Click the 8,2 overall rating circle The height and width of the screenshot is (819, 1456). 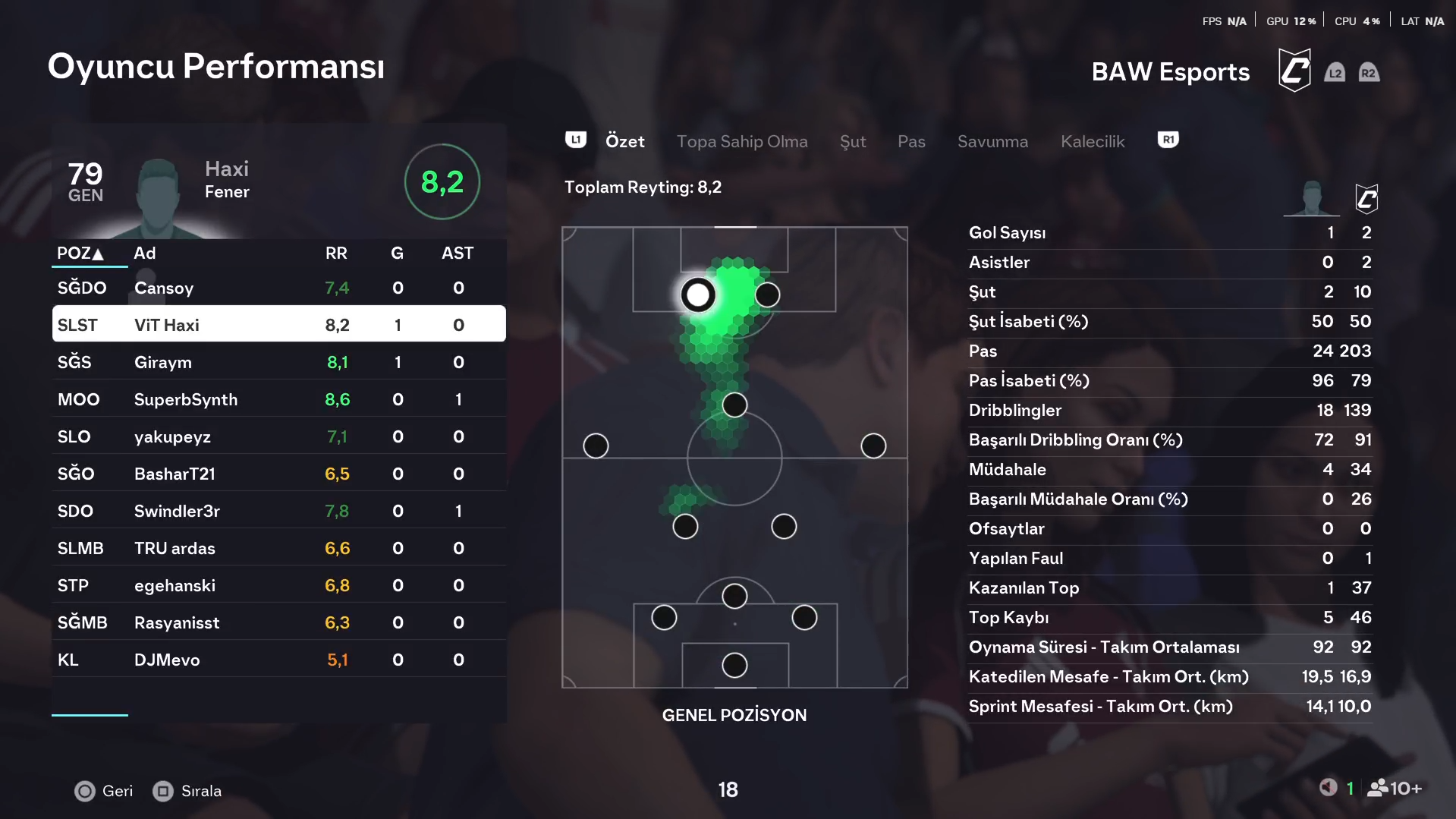[x=442, y=182]
